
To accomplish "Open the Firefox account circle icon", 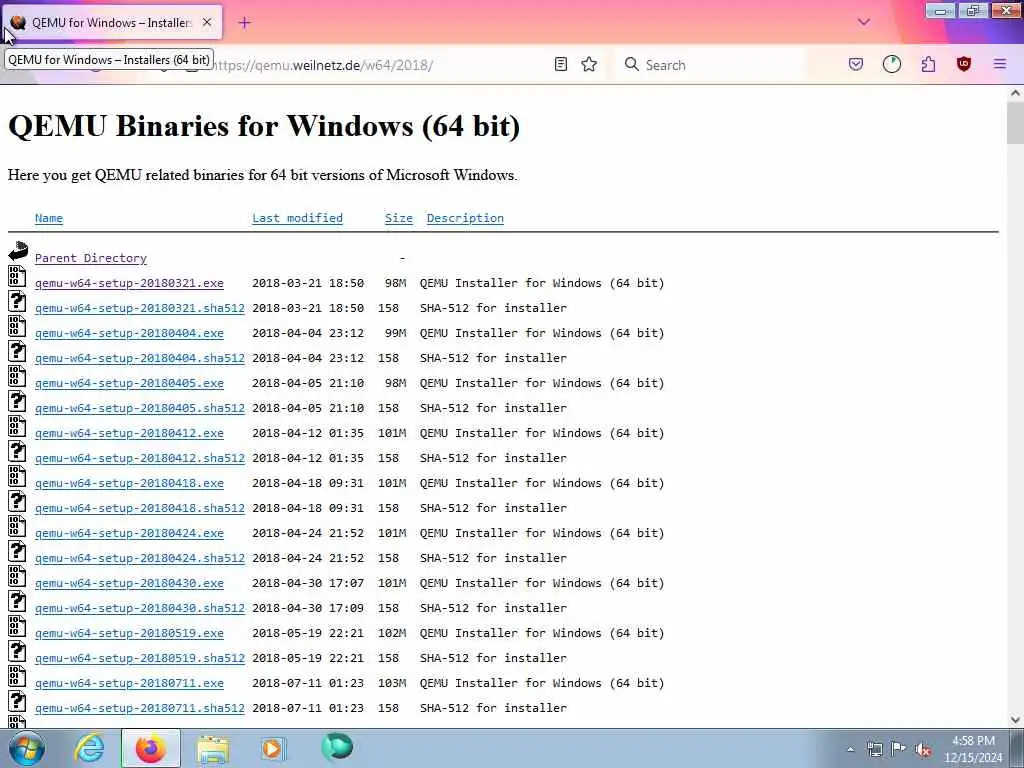I will coord(891,64).
